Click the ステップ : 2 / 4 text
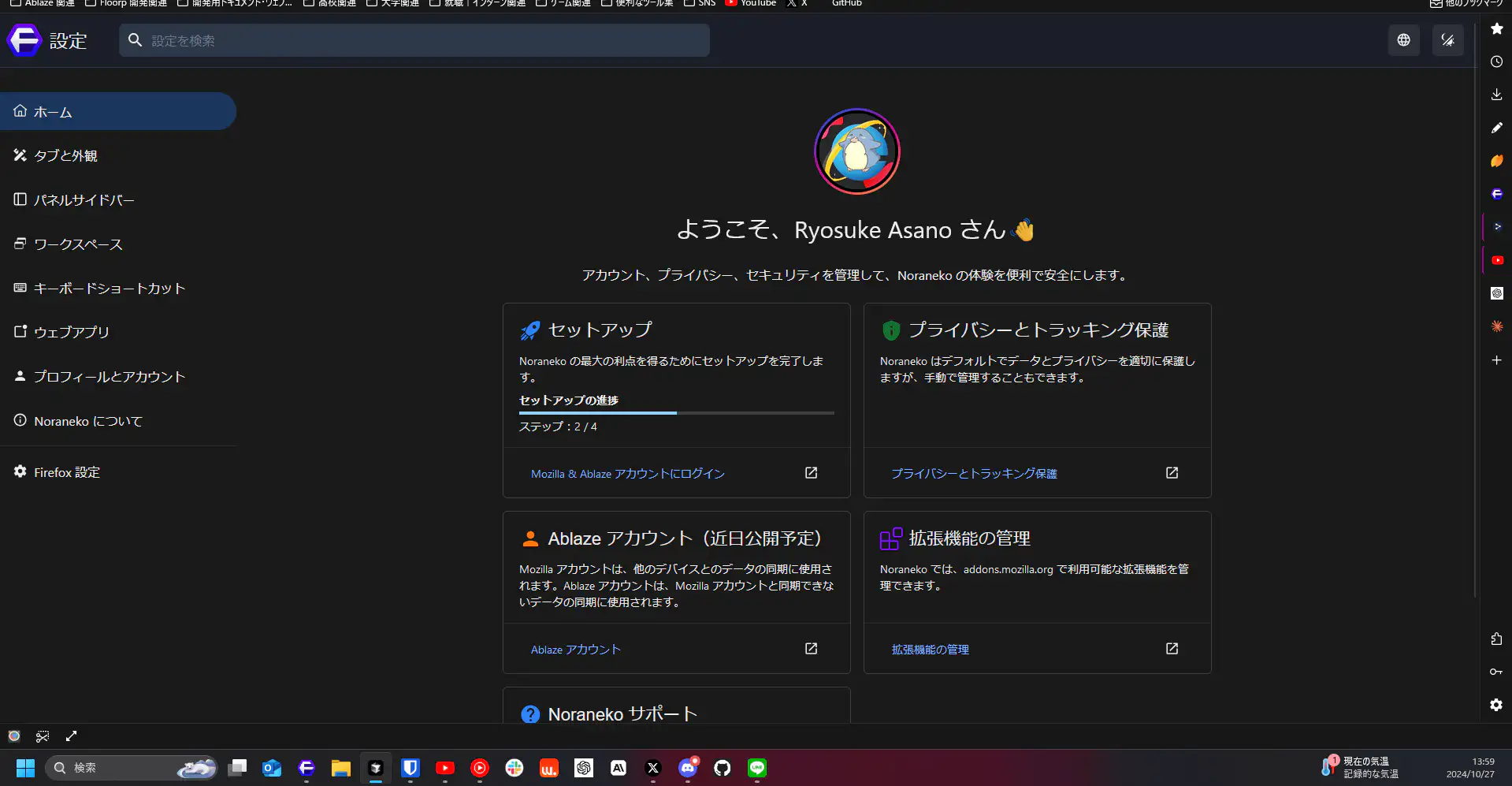The image size is (1512, 786). 558,427
